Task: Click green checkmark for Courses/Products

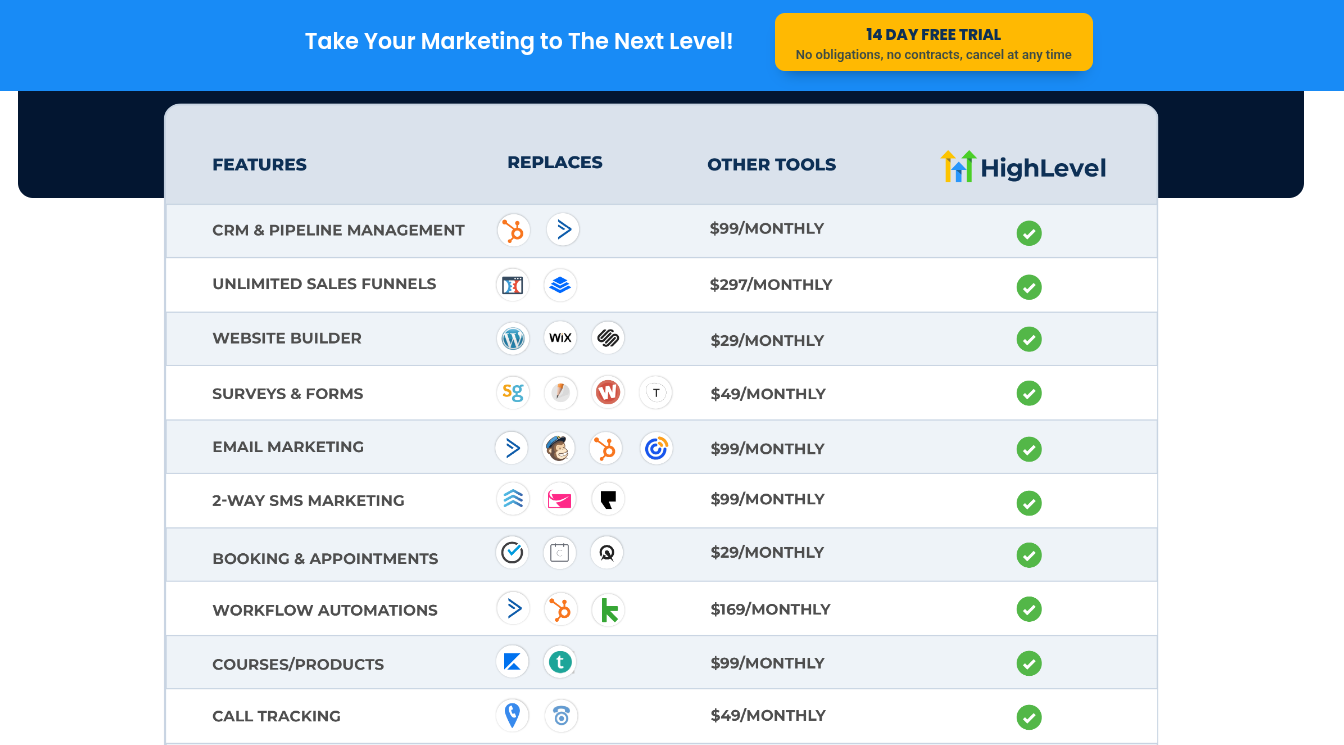Action: [x=1029, y=663]
